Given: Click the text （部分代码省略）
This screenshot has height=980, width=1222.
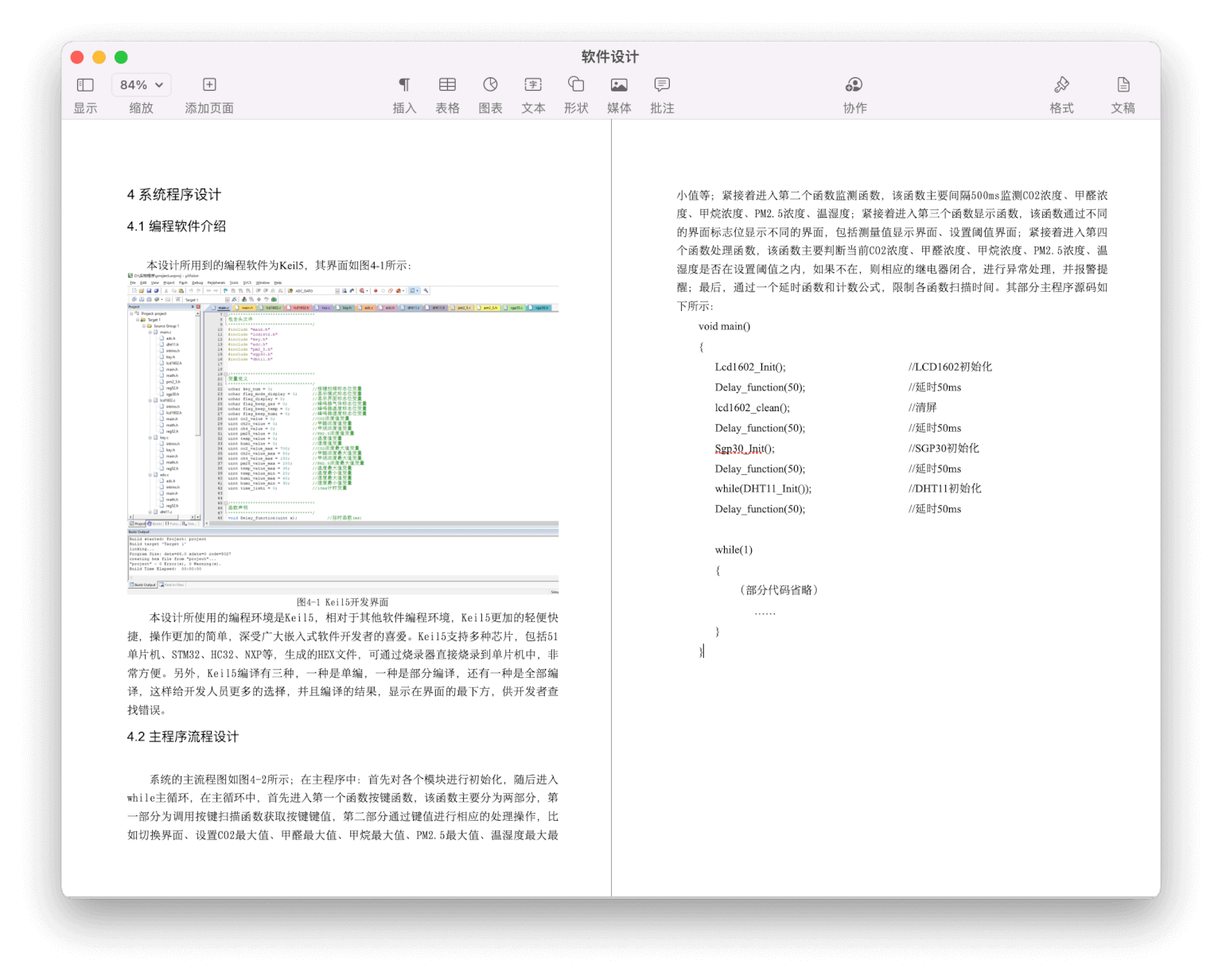Looking at the screenshot, I should [x=779, y=590].
